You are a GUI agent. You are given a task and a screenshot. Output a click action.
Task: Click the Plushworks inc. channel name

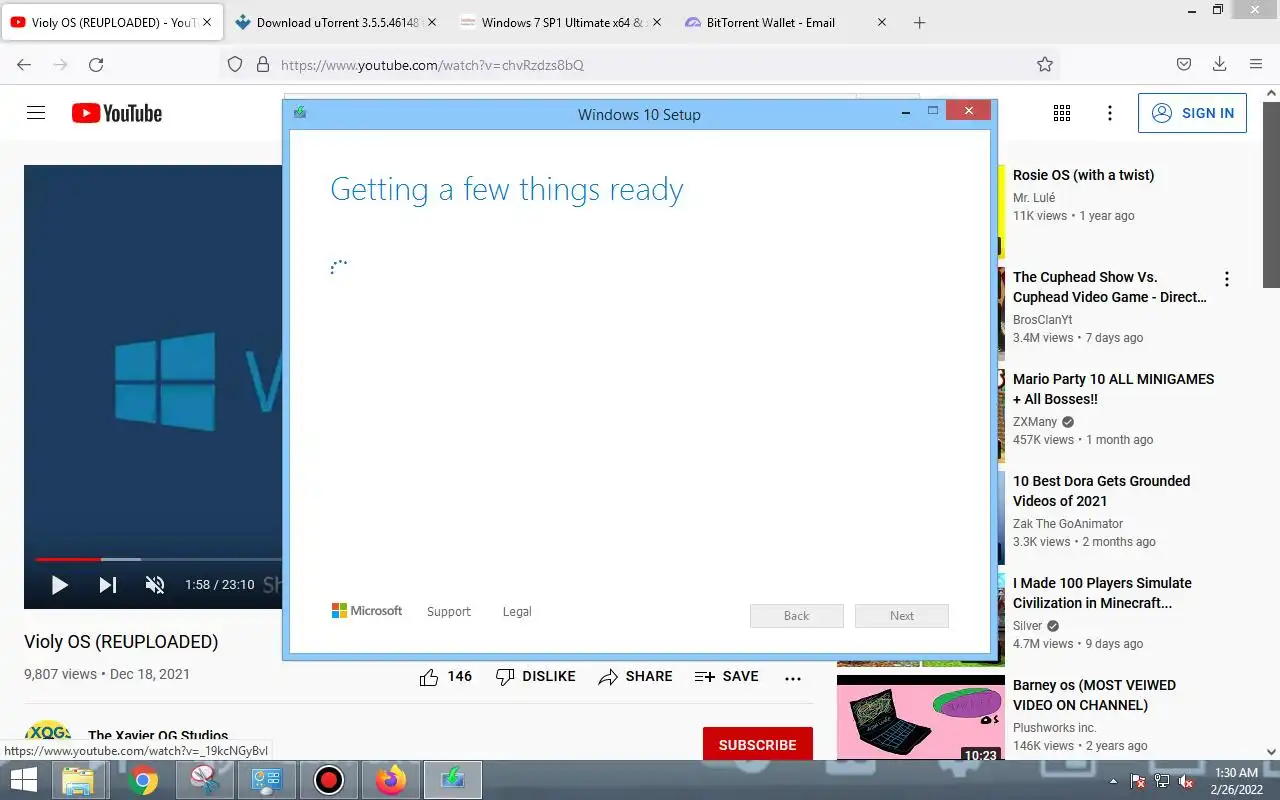[1054, 728]
